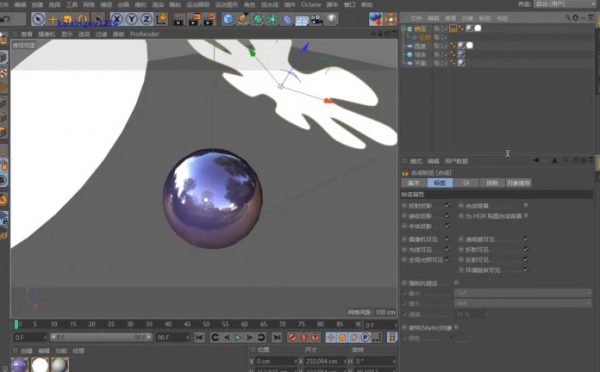The width and height of the screenshot is (600, 372).
Task: Open the ProRender viewport menu
Action: point(144,34)
